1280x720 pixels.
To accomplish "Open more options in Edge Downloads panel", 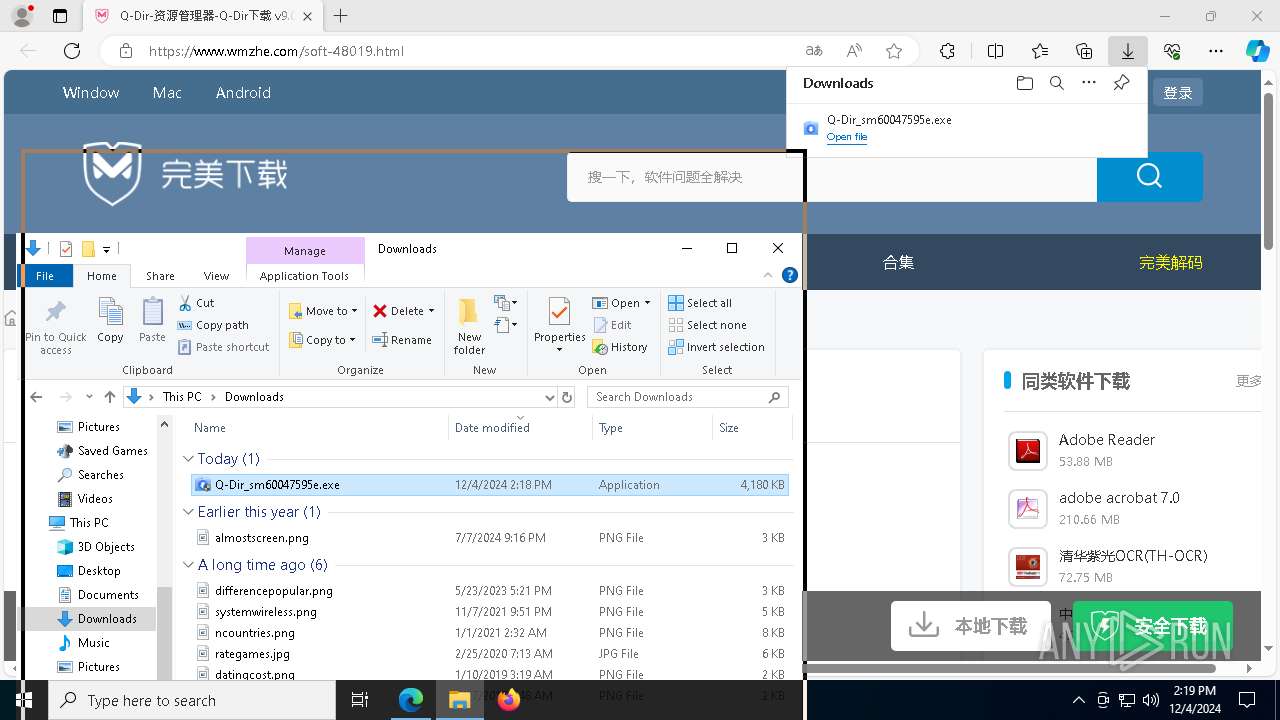I will coord(1089,83).
